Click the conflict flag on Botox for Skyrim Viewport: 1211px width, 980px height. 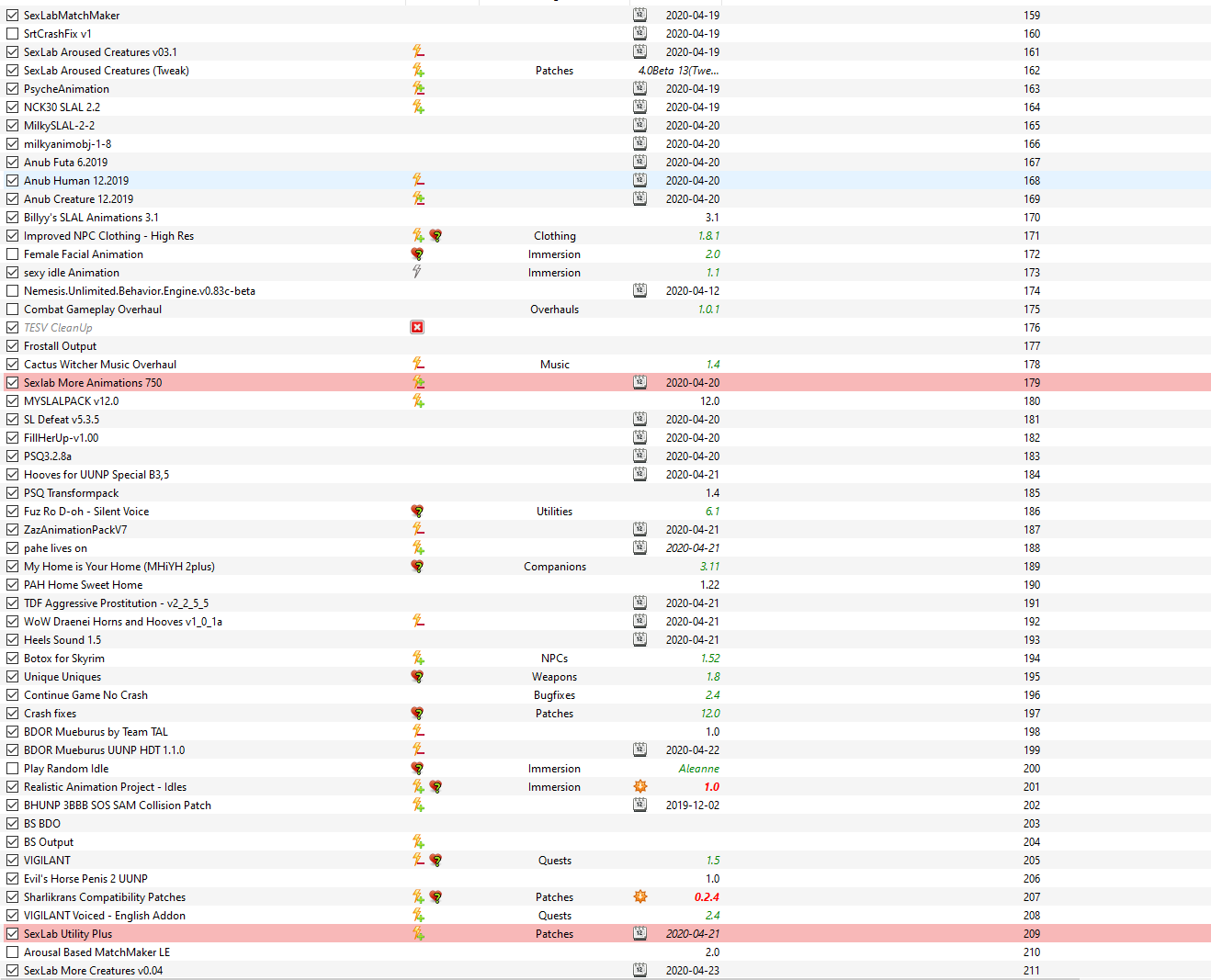click(418, 659)
